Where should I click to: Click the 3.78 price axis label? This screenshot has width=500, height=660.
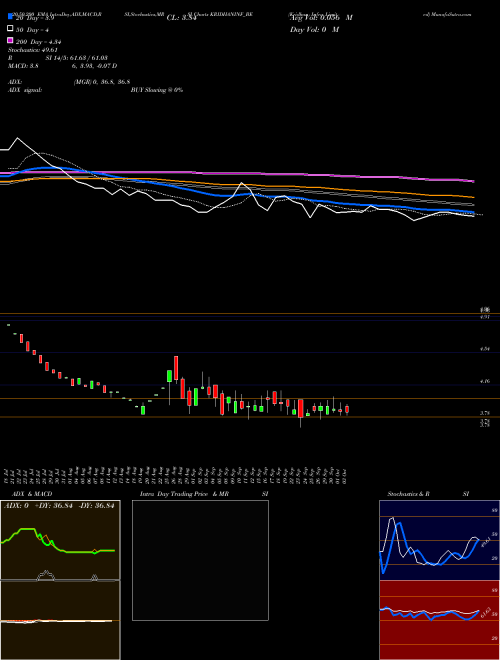pos(485,413)
